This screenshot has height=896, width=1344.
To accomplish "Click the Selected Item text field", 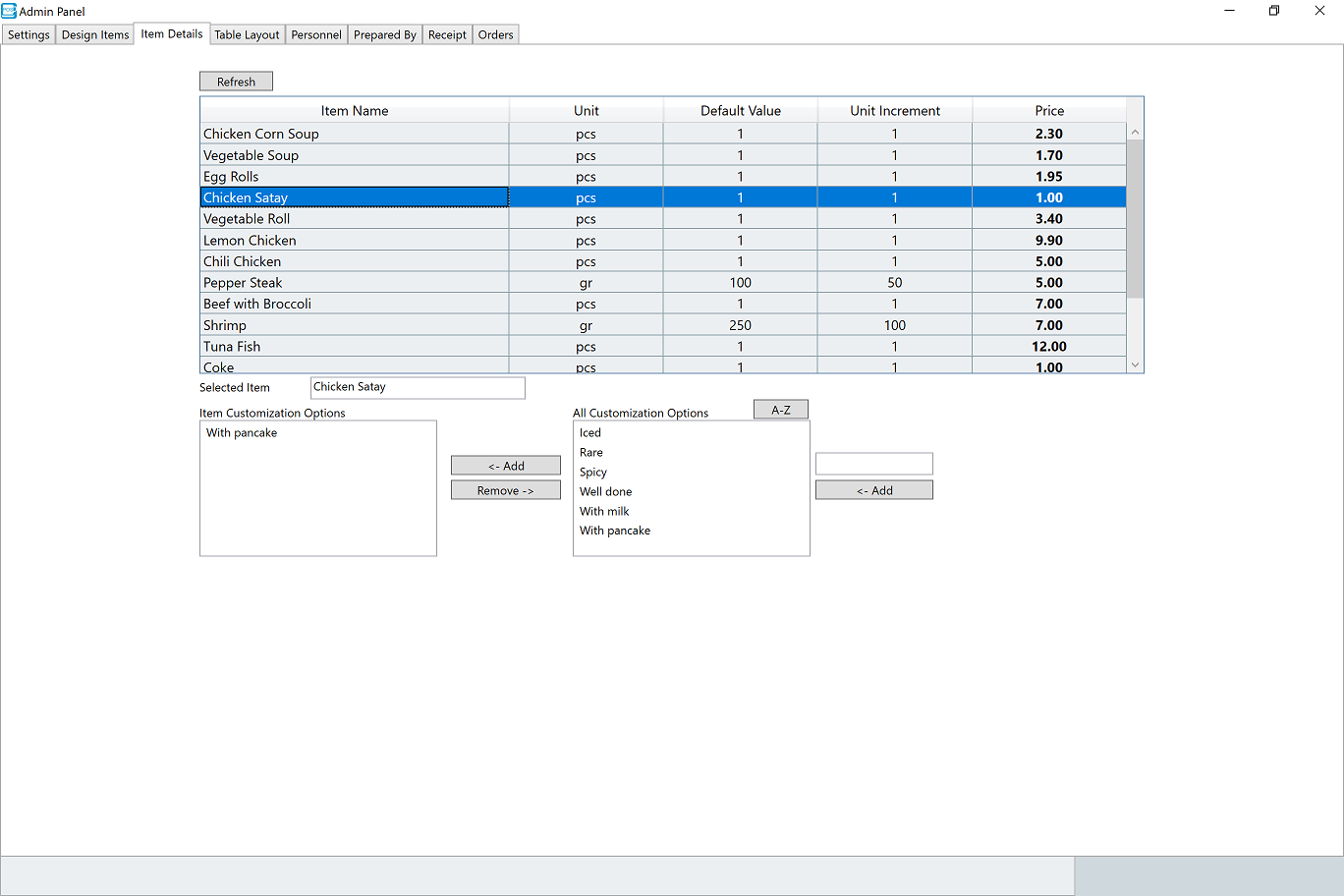I will 418,388.
